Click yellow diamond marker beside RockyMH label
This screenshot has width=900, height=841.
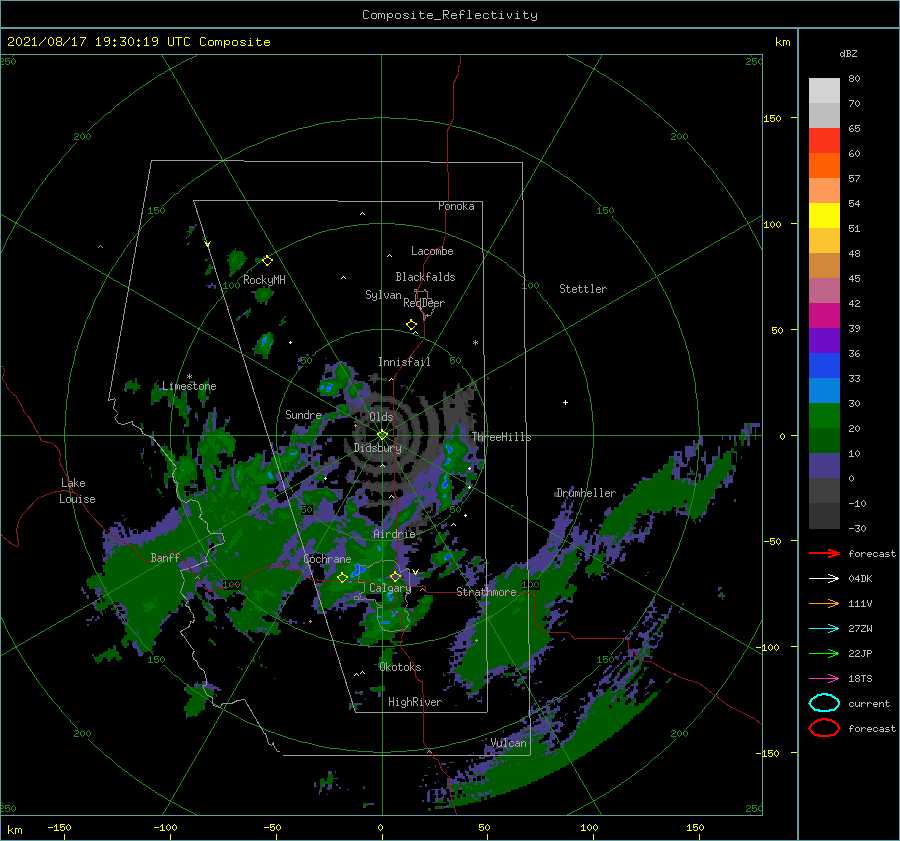267,261
